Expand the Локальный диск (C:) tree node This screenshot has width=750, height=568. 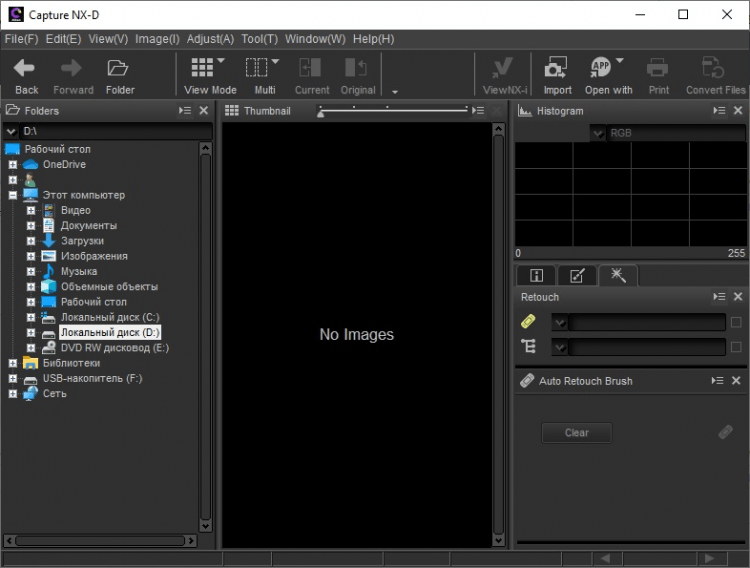(31, 317)
